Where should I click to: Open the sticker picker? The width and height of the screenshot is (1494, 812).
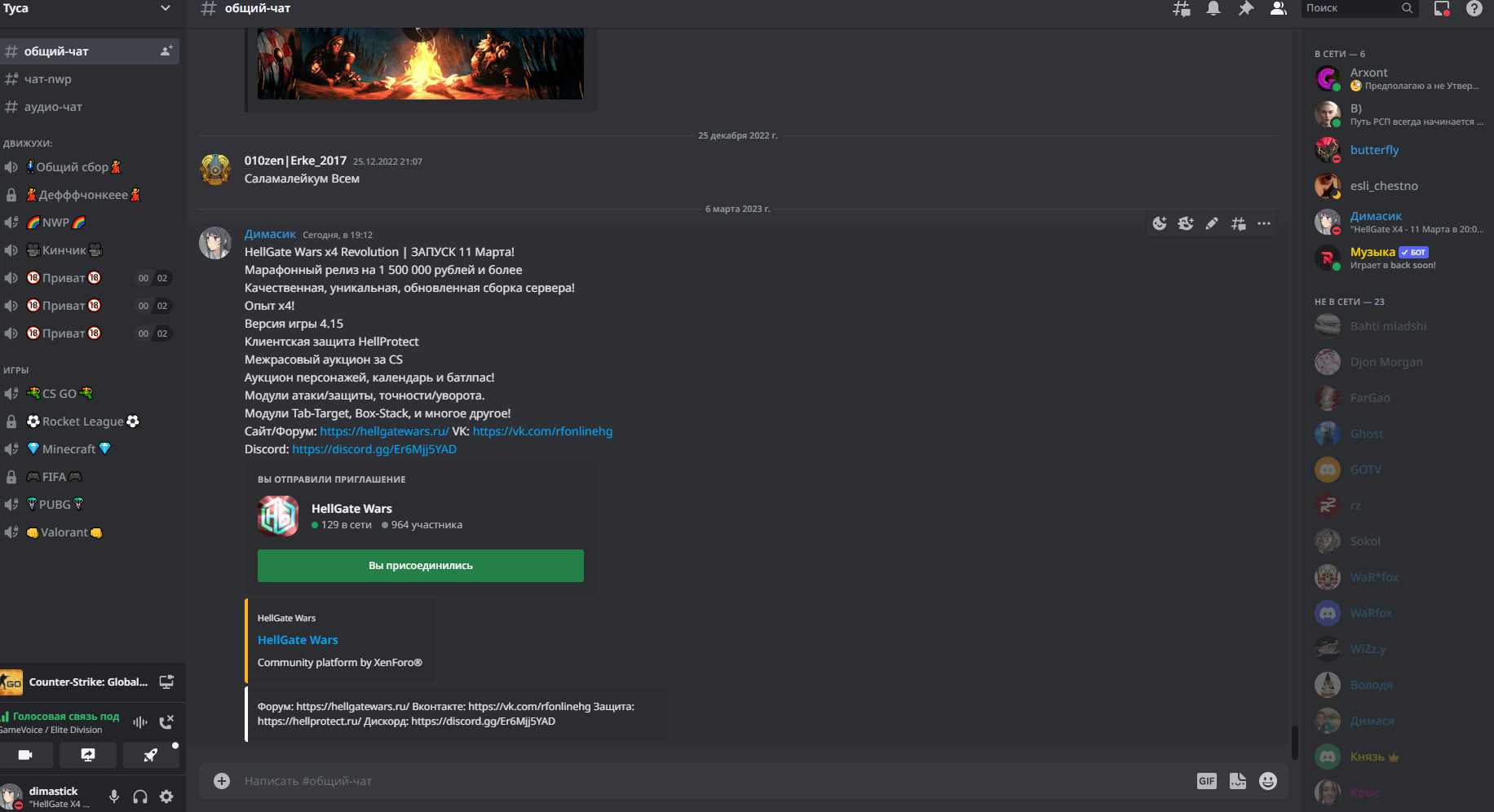point(1238,781)
